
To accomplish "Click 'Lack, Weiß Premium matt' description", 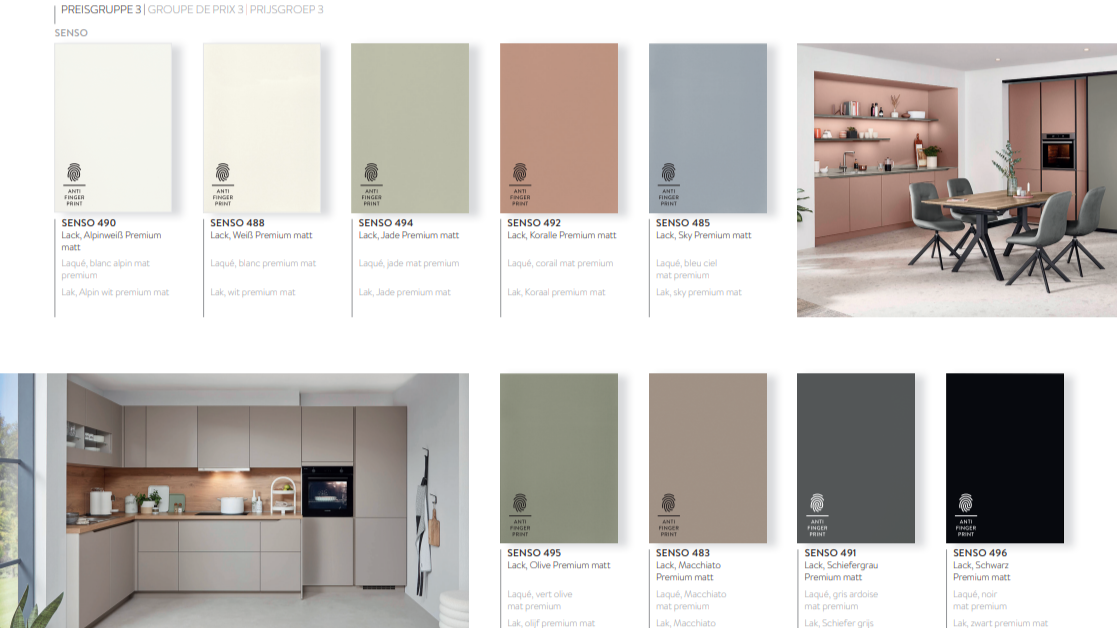I will 261,235.
